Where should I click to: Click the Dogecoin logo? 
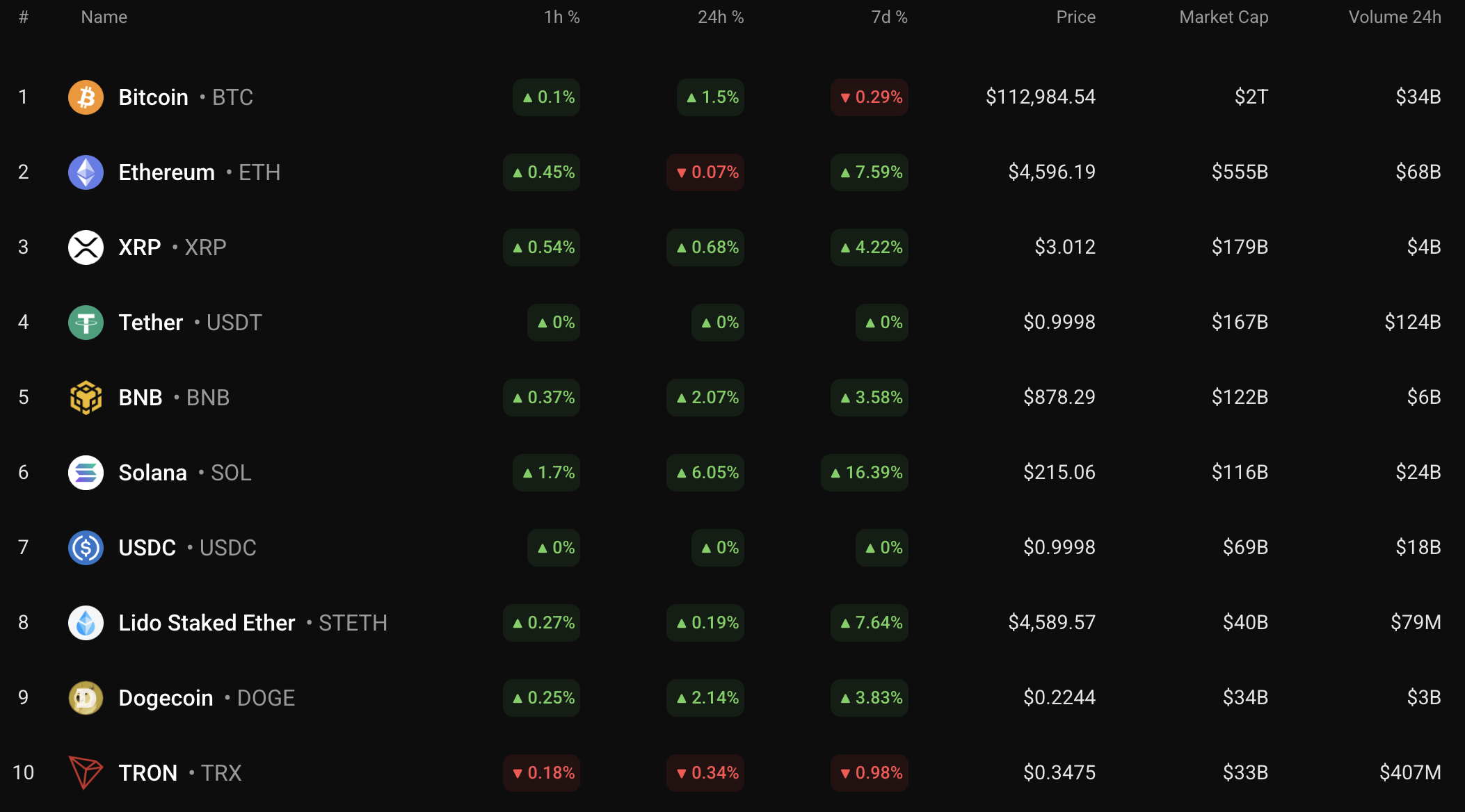pos(86,698)
